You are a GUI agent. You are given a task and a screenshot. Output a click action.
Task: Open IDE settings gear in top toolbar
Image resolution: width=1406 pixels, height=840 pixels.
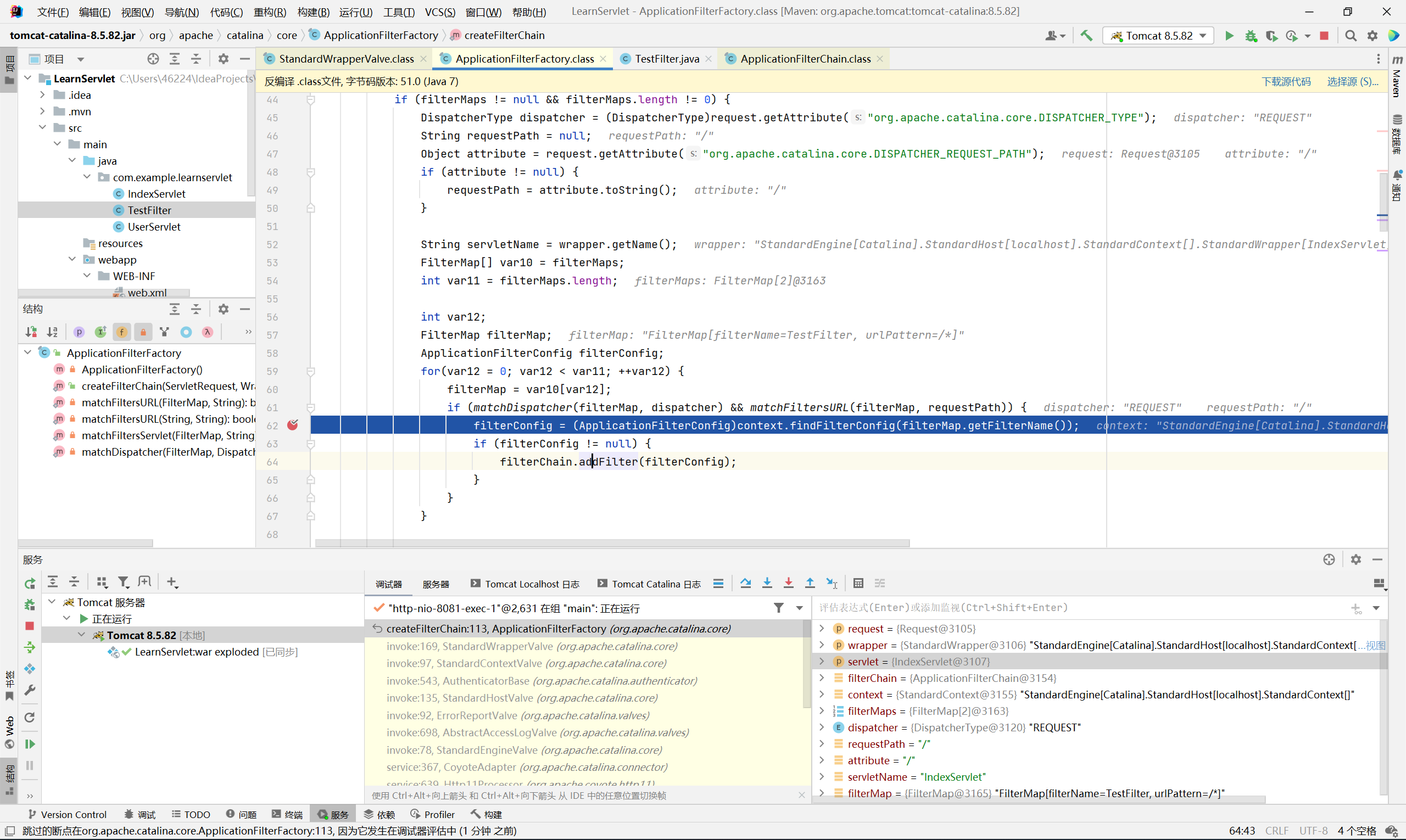[x=1372, y=36]
